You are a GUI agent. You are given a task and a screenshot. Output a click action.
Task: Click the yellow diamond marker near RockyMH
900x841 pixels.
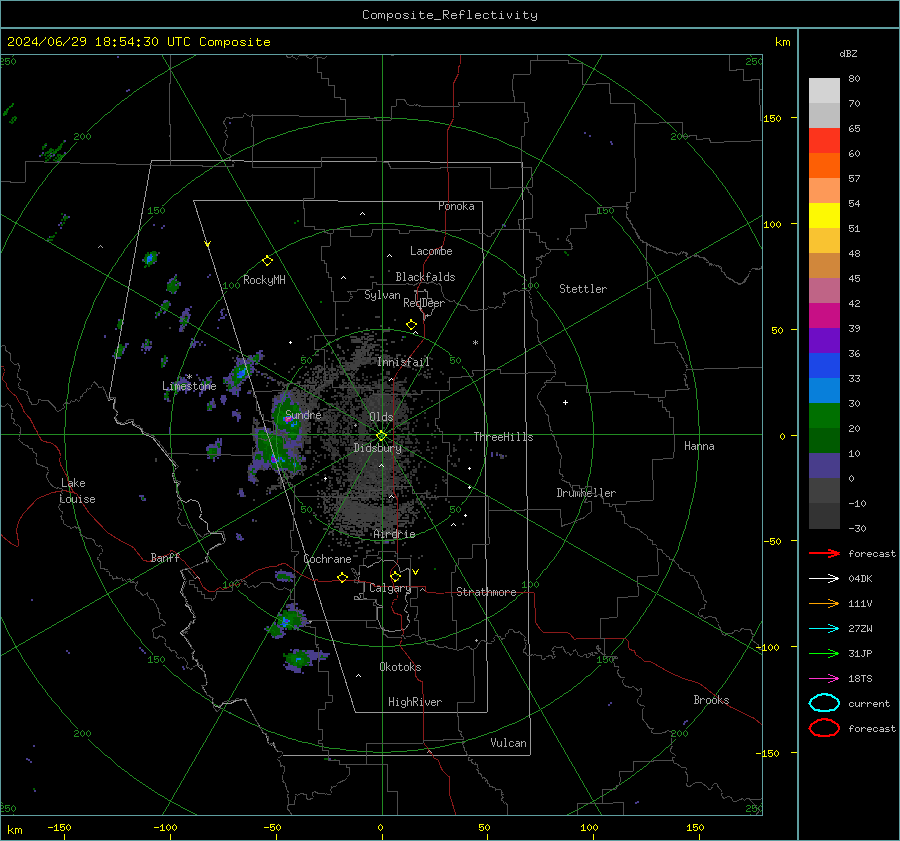point(267,261)
